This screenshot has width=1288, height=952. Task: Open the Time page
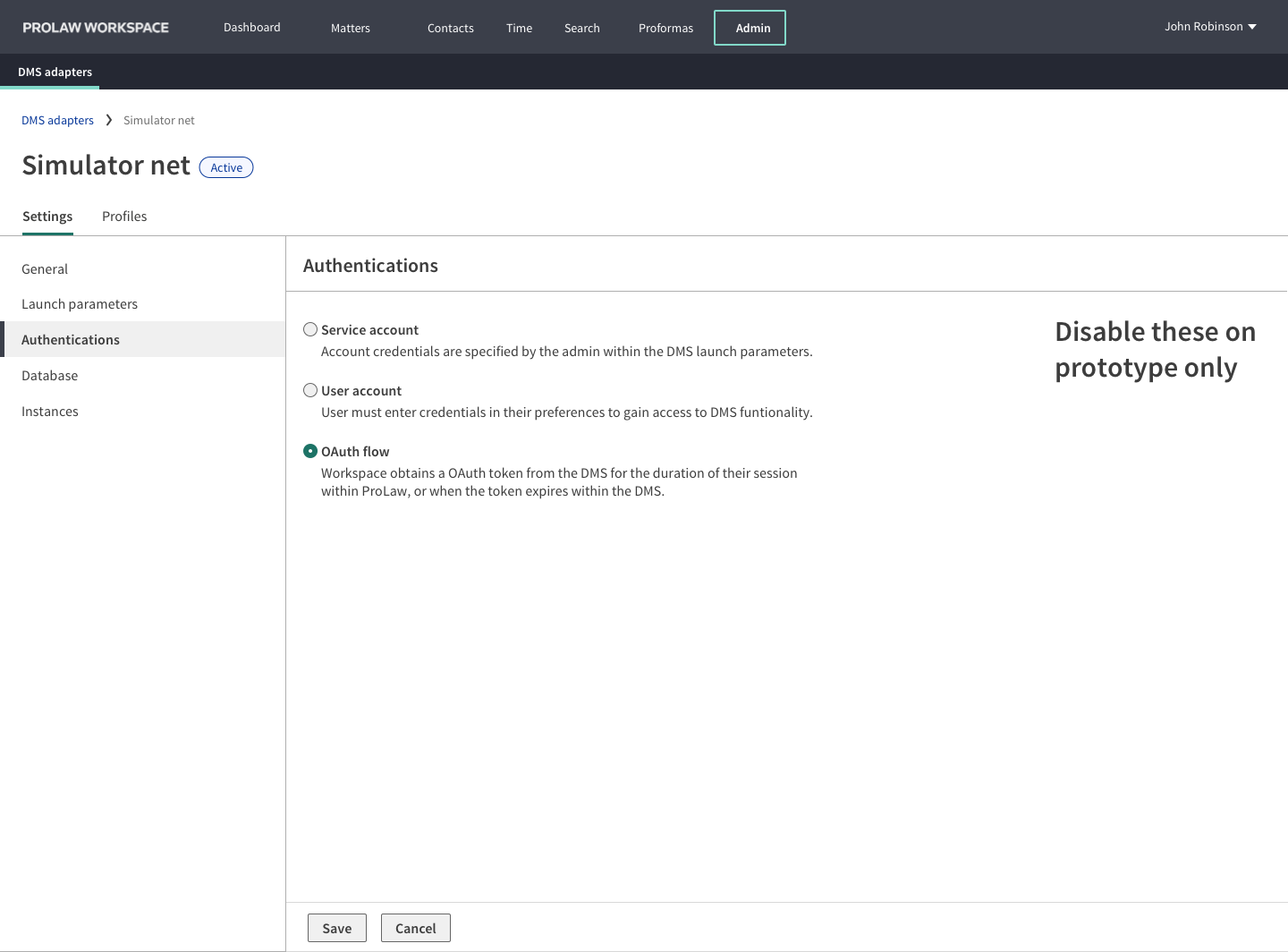click(519, 28)
